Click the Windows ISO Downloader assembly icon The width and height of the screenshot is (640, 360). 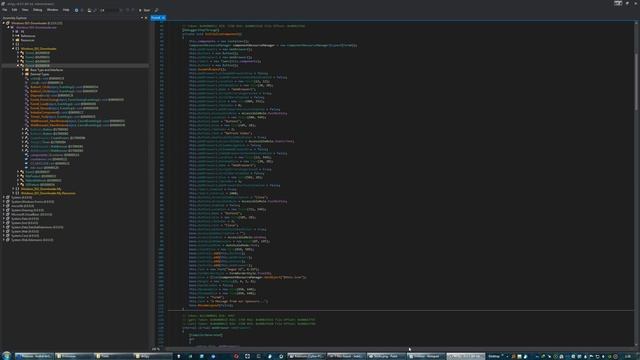pos(8,23)
